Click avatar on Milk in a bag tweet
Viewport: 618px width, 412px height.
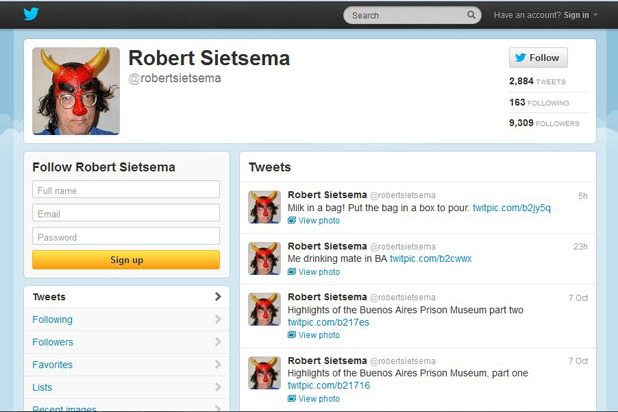[264, 207]
